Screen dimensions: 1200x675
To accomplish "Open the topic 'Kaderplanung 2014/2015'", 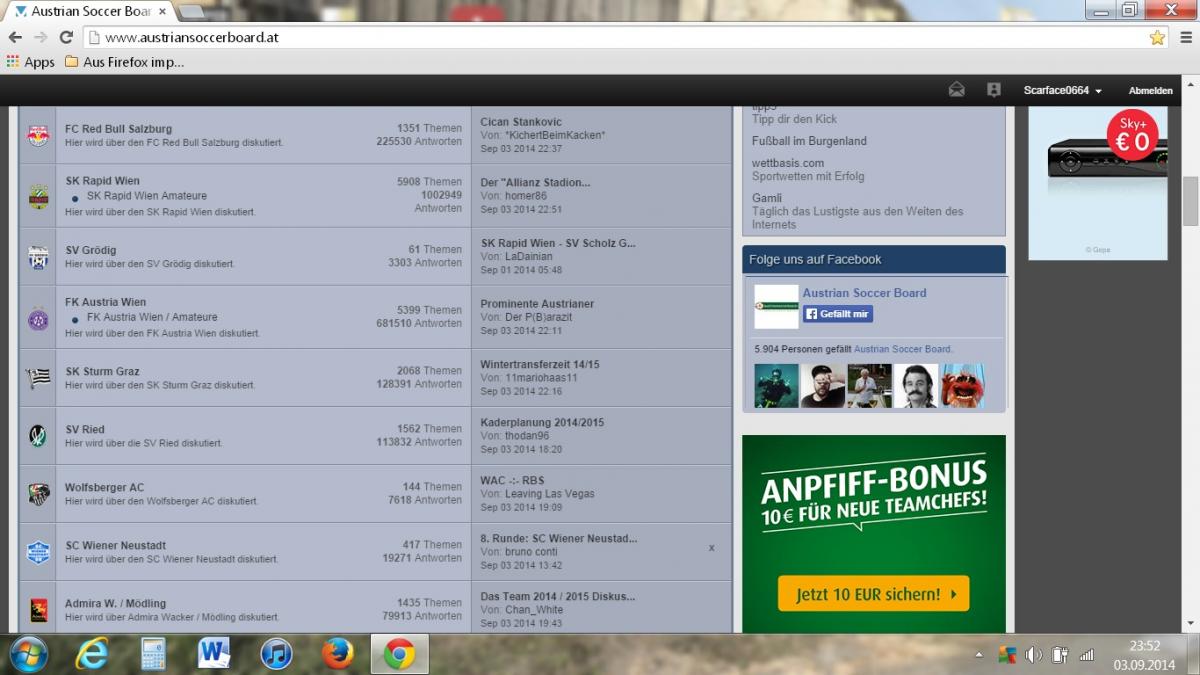I will coord(542,423).
